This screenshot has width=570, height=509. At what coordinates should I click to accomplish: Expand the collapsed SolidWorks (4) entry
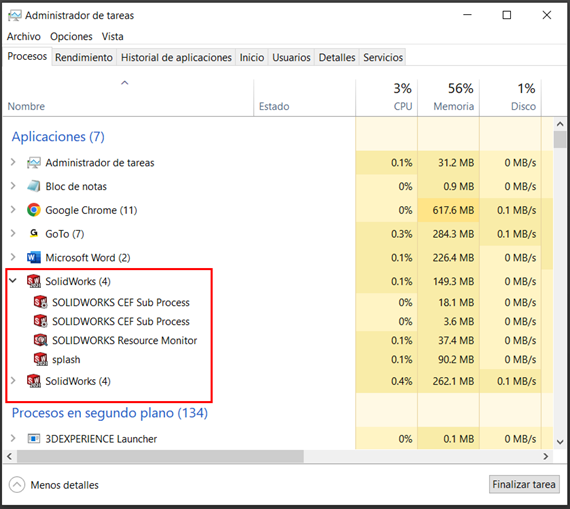13,381
